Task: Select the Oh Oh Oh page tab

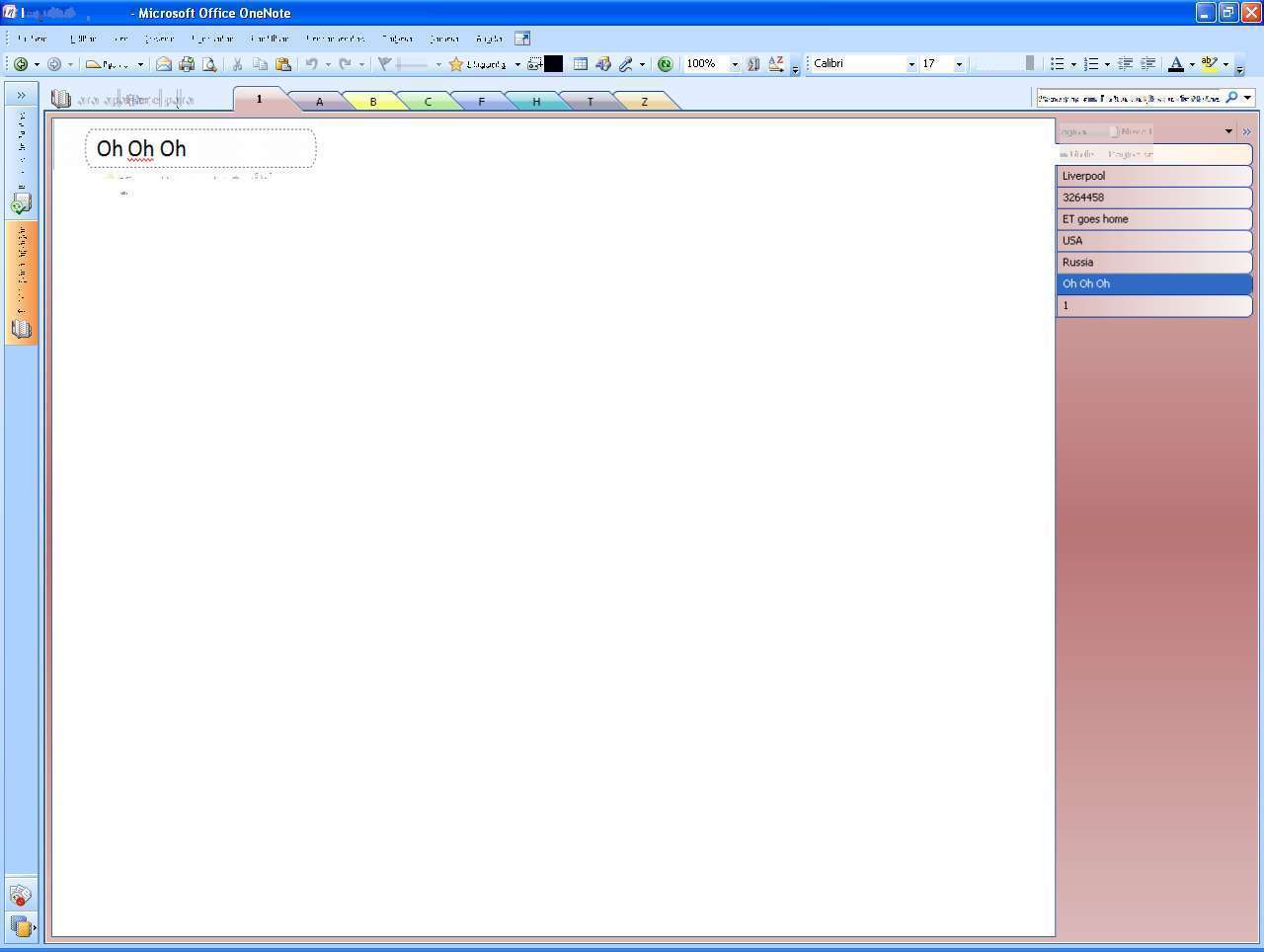Action: 1153,283
